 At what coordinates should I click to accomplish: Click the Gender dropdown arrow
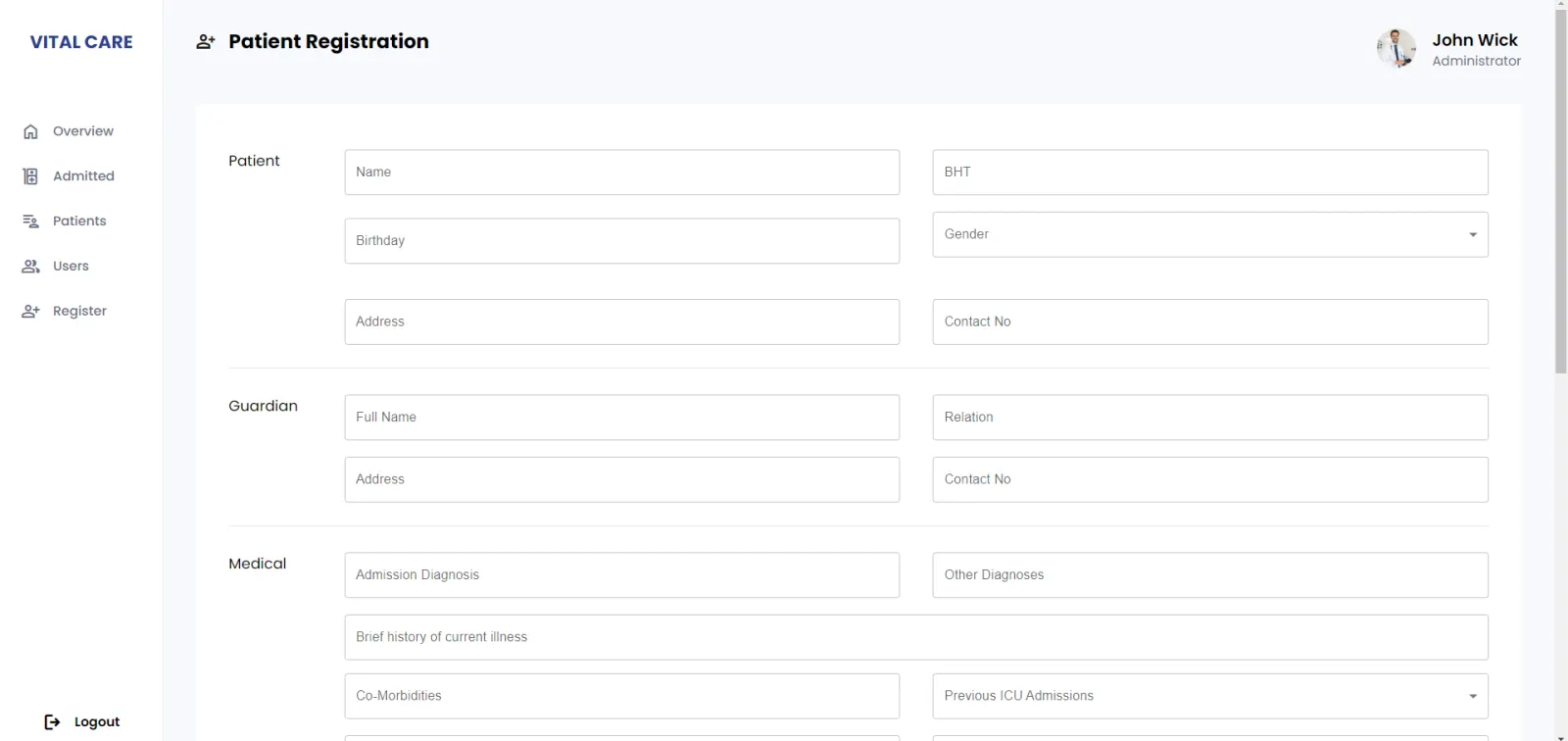(1473, 235)
